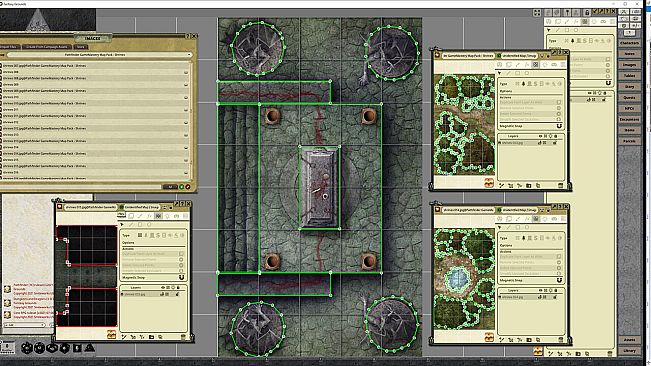651x366 pixels.
Task: Open the Store tab in Images window
Action: coord(81,47)
